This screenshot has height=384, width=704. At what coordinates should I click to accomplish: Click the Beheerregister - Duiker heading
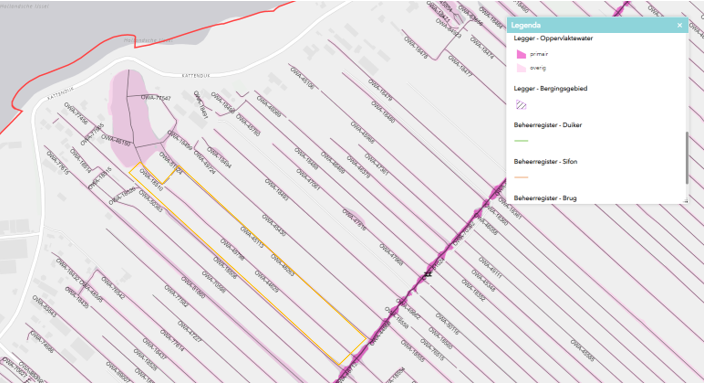tap(548, 125)
